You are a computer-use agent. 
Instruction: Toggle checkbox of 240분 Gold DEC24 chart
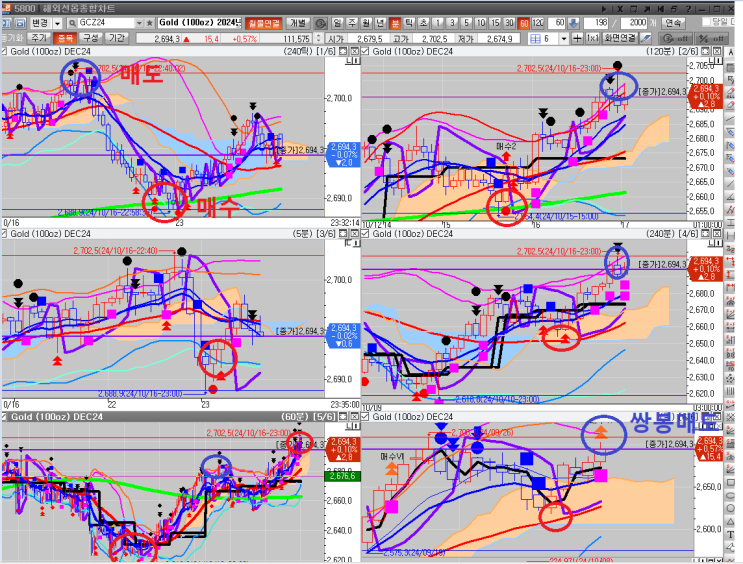[366, 234]
